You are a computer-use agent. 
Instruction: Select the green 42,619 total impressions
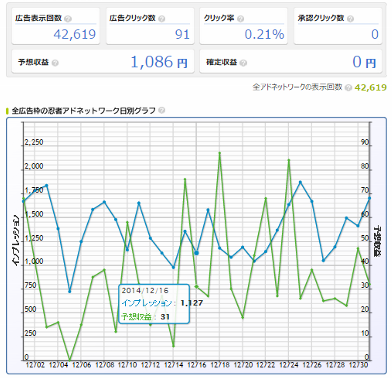[x=371, y=87]
